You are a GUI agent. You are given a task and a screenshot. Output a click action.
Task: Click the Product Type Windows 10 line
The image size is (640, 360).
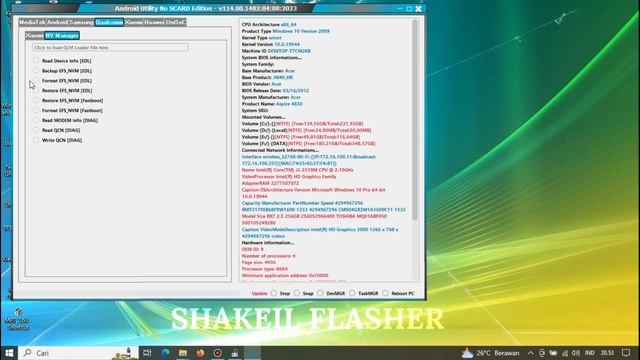coord(286,31)
